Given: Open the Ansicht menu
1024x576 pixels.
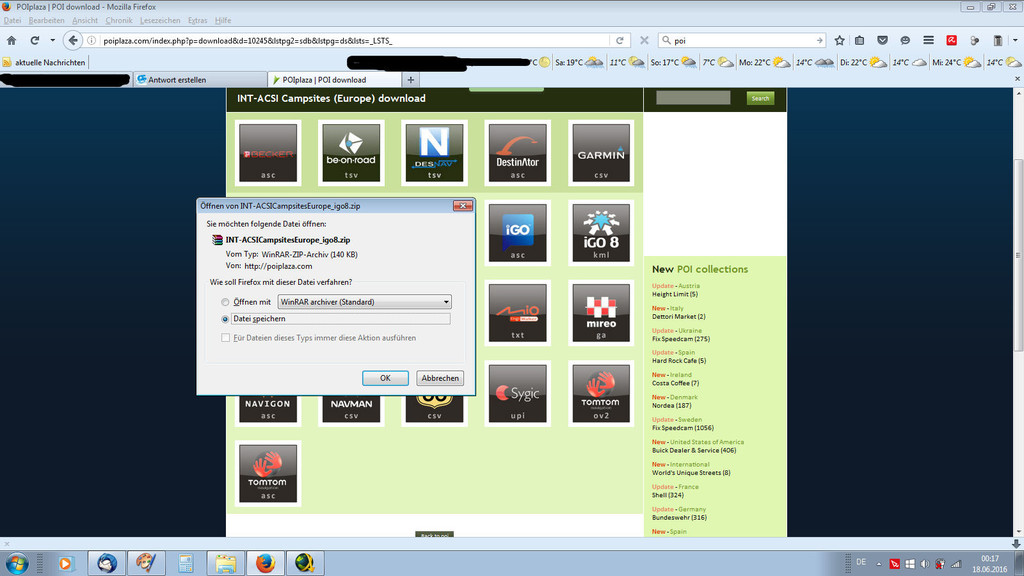Looking at the screenshot, I should click(85, 20).
